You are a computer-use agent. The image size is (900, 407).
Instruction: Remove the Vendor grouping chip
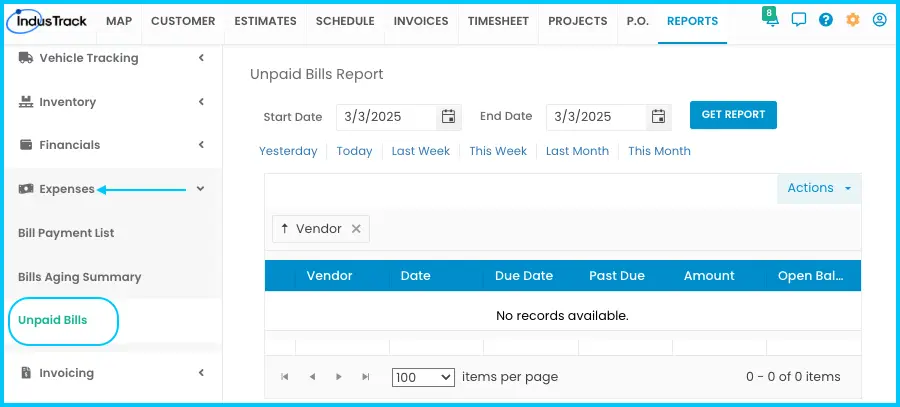(356, 229)
